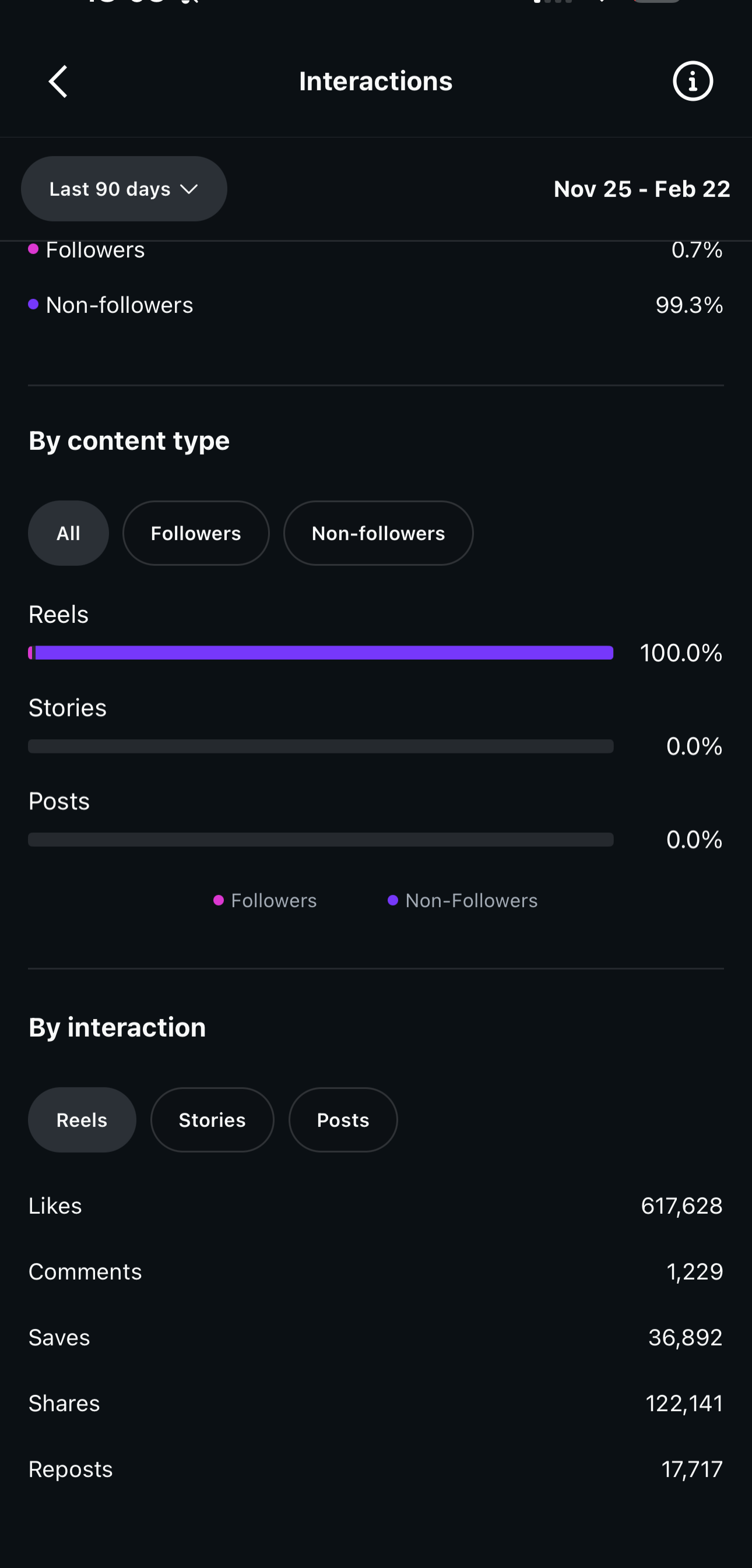This screenshot has height=1568, width=752.
Task: Select the All content type filter
Action: pos(68,533)
